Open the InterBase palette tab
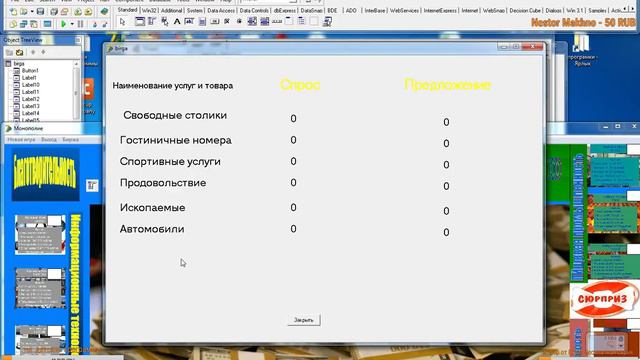The height and width of the screenshot is (360, 640). pyautogui.click(x=375, y=10)
